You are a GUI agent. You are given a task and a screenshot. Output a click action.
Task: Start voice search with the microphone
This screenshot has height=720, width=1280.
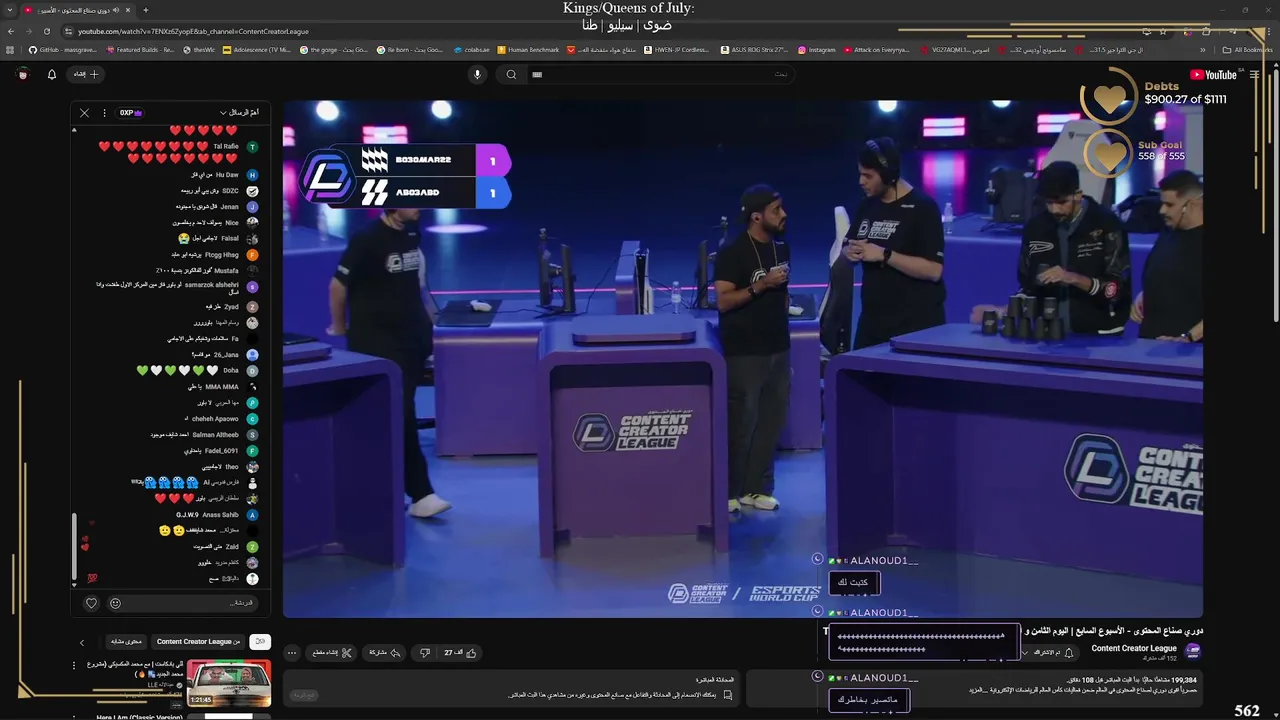[477, 74]
